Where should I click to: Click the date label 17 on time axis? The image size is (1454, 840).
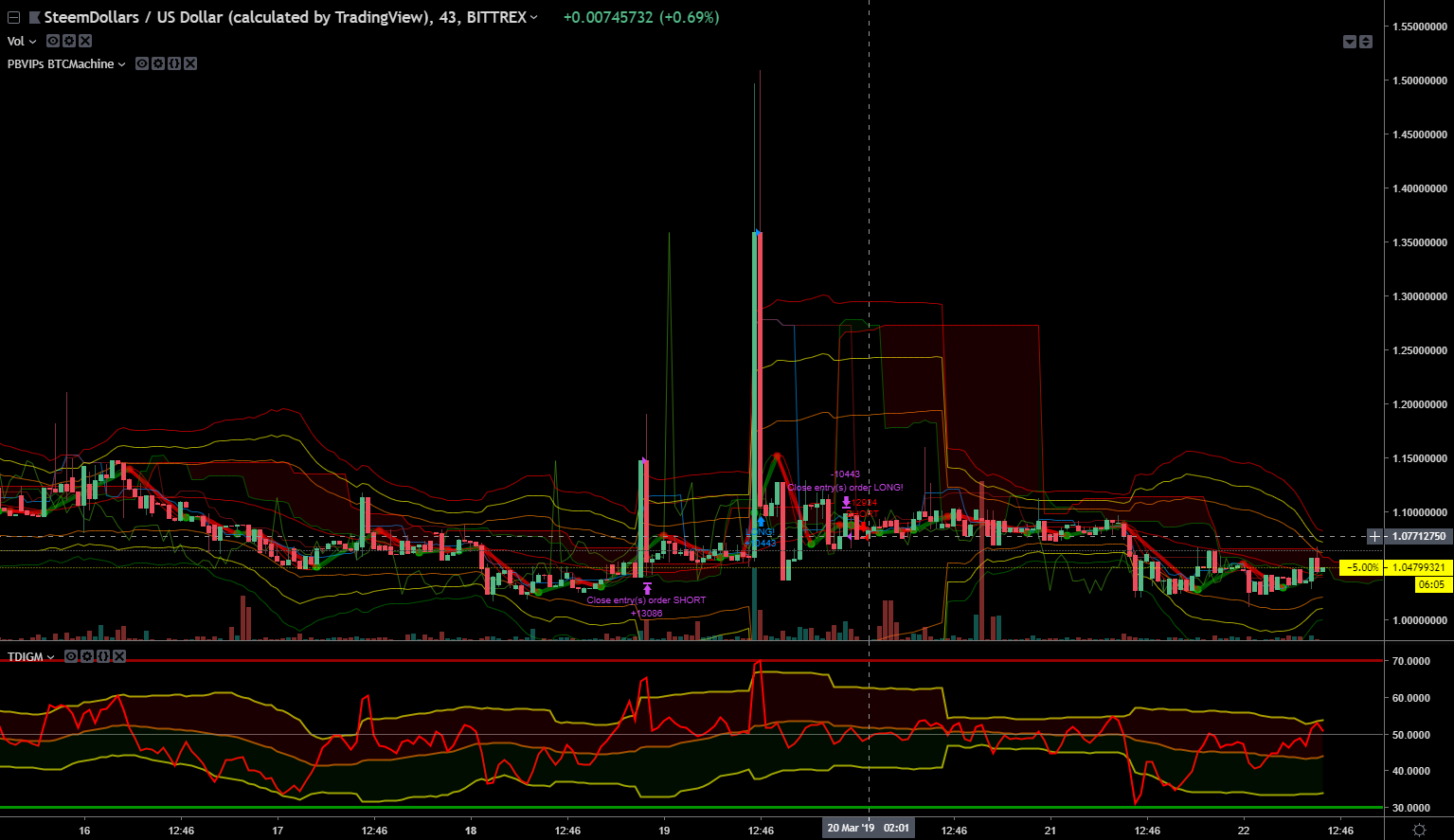click(278, 831)
